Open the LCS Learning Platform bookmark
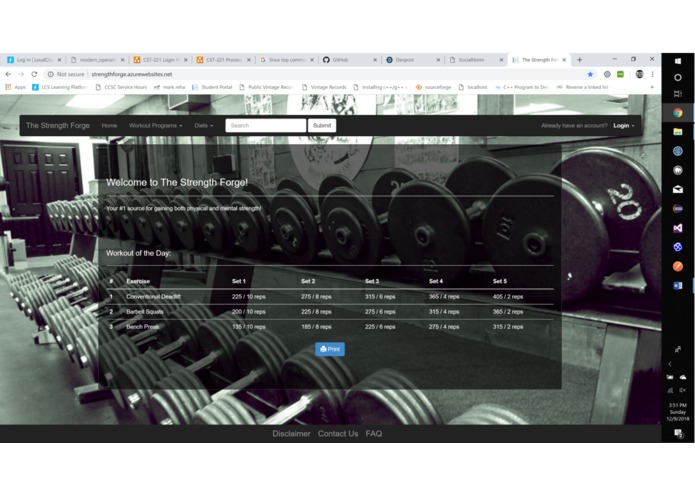Image resolution: width=695 pixels, height=494 pixels. (x=60, y=87)
